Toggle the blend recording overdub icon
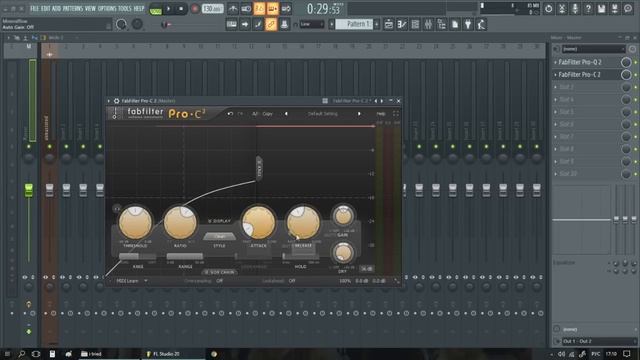Image resolution: width=640 pixels, height=360 pixels. [273, 9]
